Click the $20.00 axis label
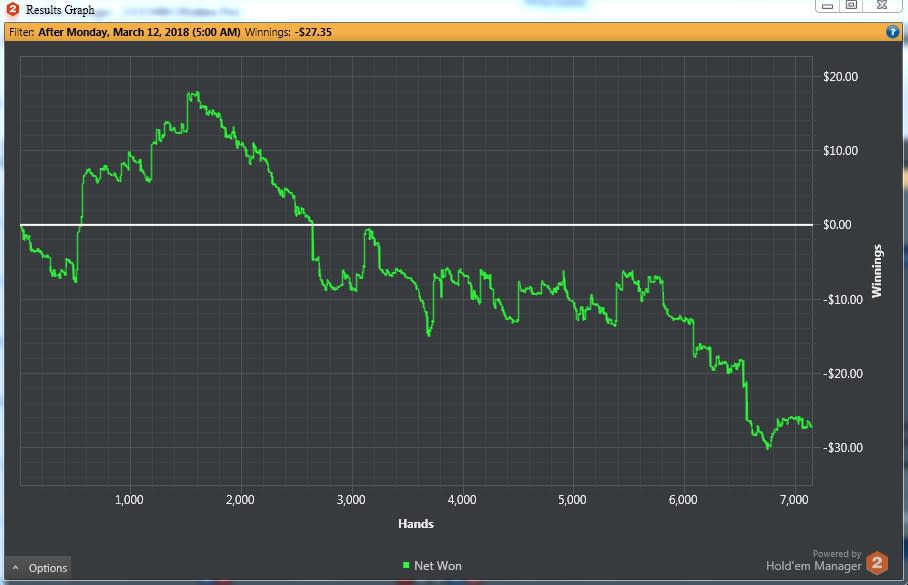This screenshot has height=585, width=908. [840, 76]
